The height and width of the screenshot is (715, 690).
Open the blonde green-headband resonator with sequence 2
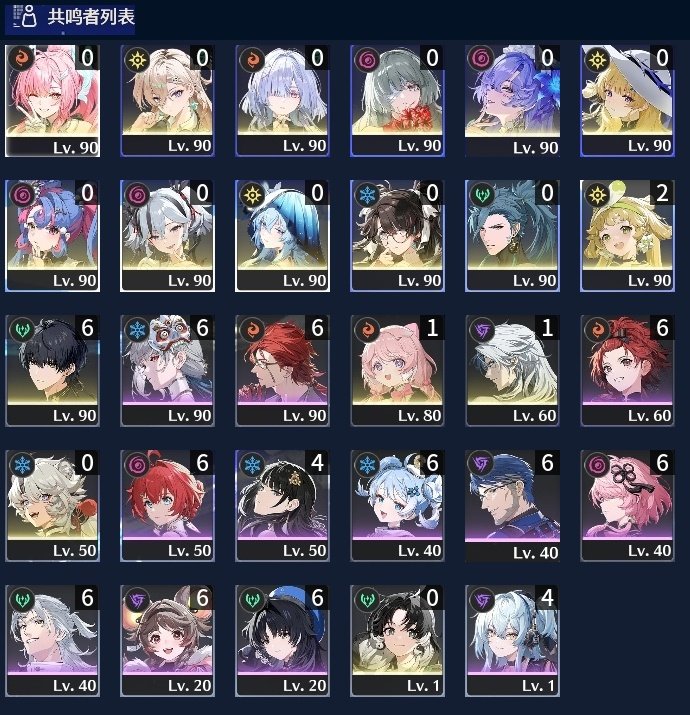(628, 235)
